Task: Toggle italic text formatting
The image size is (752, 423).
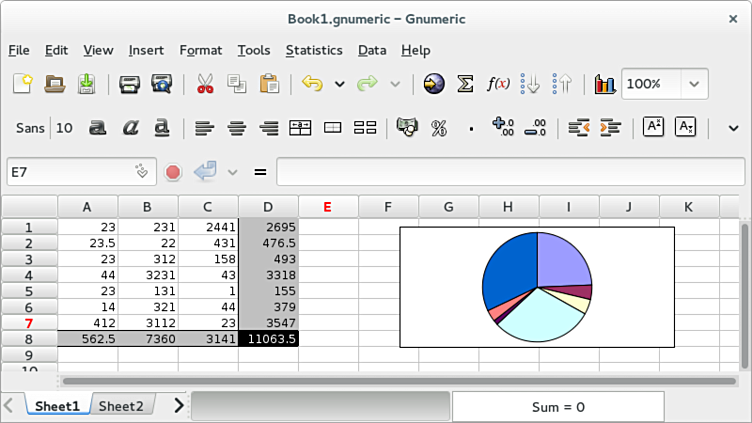Action: click(130, 128)
